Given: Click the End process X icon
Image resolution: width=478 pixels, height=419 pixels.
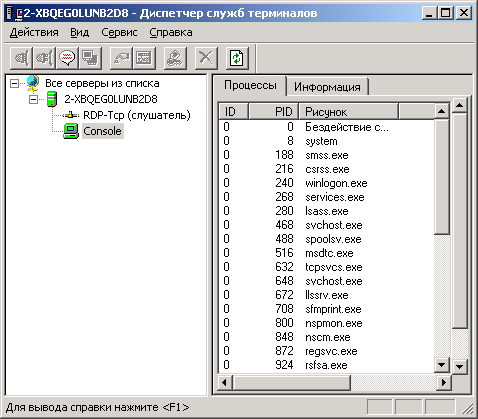Looking at the screenshot, I should [206, 58].
